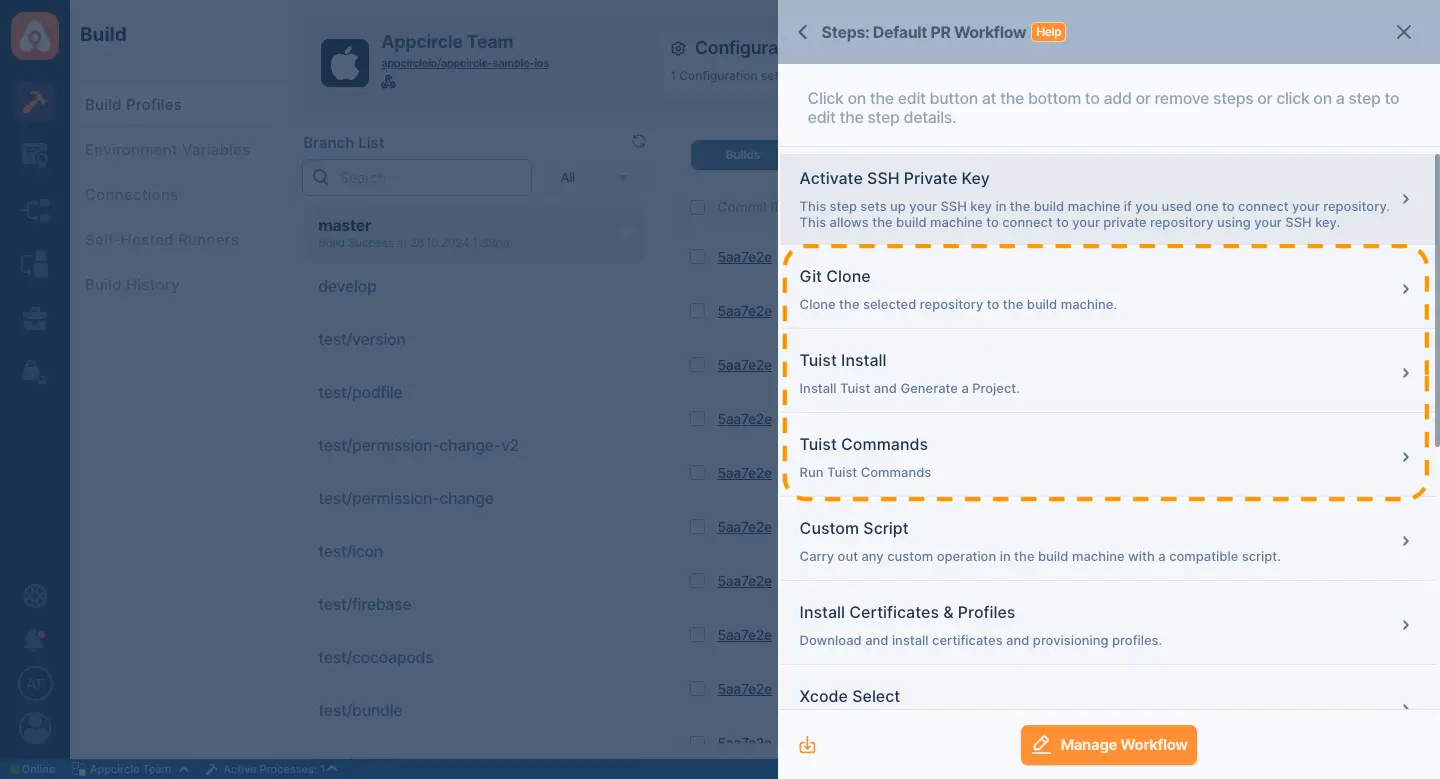The width and height of the screenshot is (1440, 779).
Task: Click the orange Help badge
Action: [1048, 32]
